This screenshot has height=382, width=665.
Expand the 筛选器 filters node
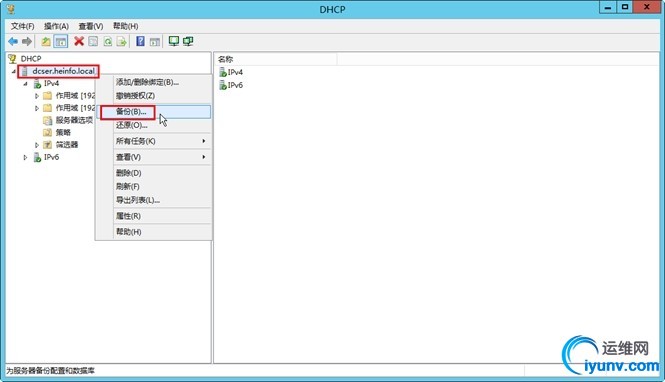point(37,145)
